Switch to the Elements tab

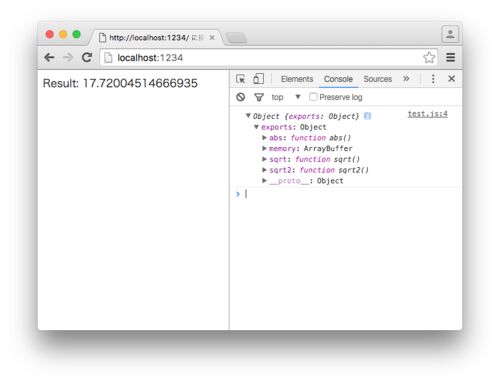click(x=297, y=79)
